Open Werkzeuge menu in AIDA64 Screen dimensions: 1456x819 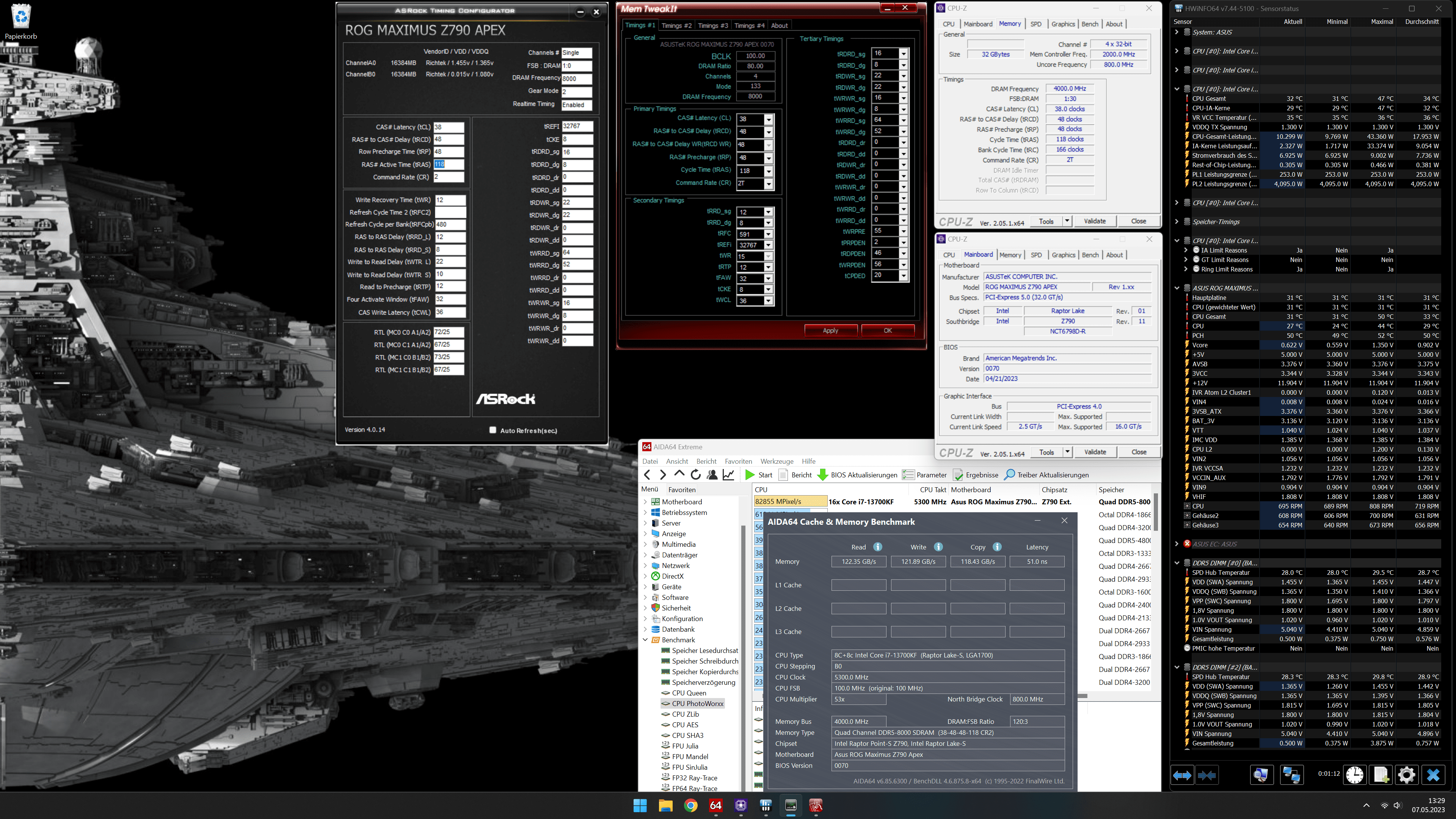777,461
